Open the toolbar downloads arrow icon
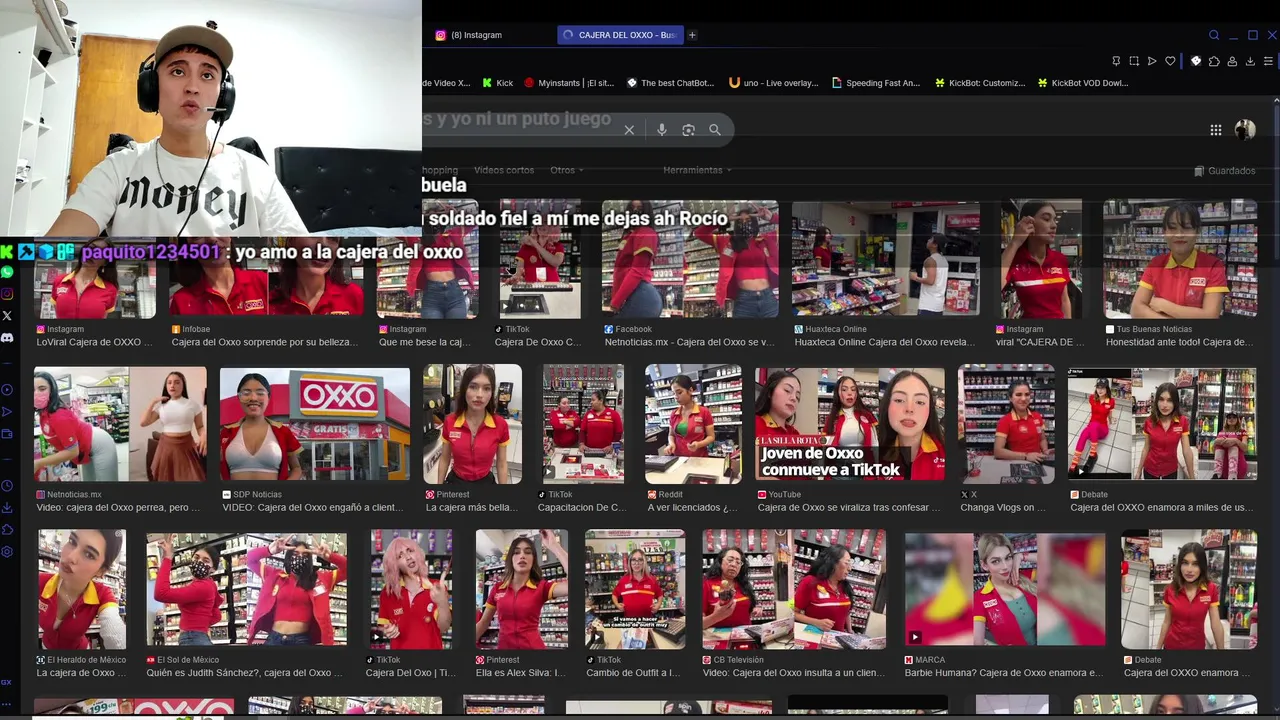 tap(1250, 61)
